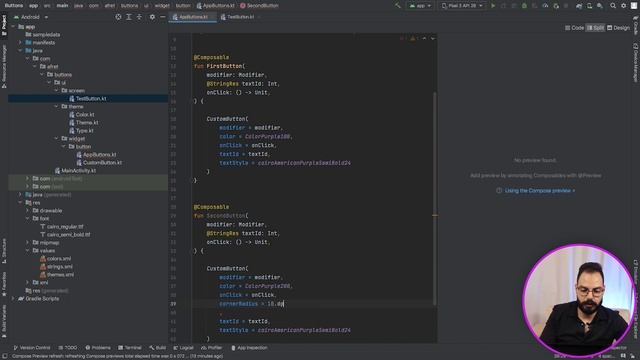Switch editor to Split view mode

(596, 28)
